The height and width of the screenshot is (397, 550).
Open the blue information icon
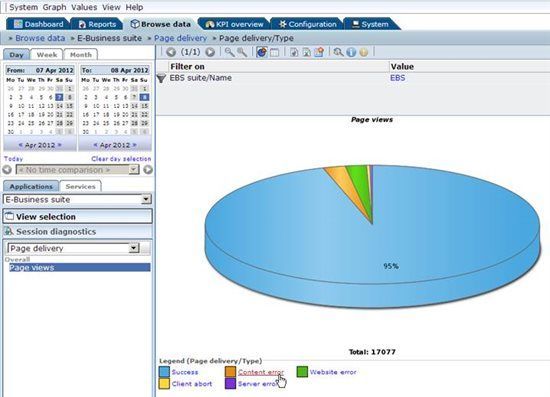[x=351, y=52]
